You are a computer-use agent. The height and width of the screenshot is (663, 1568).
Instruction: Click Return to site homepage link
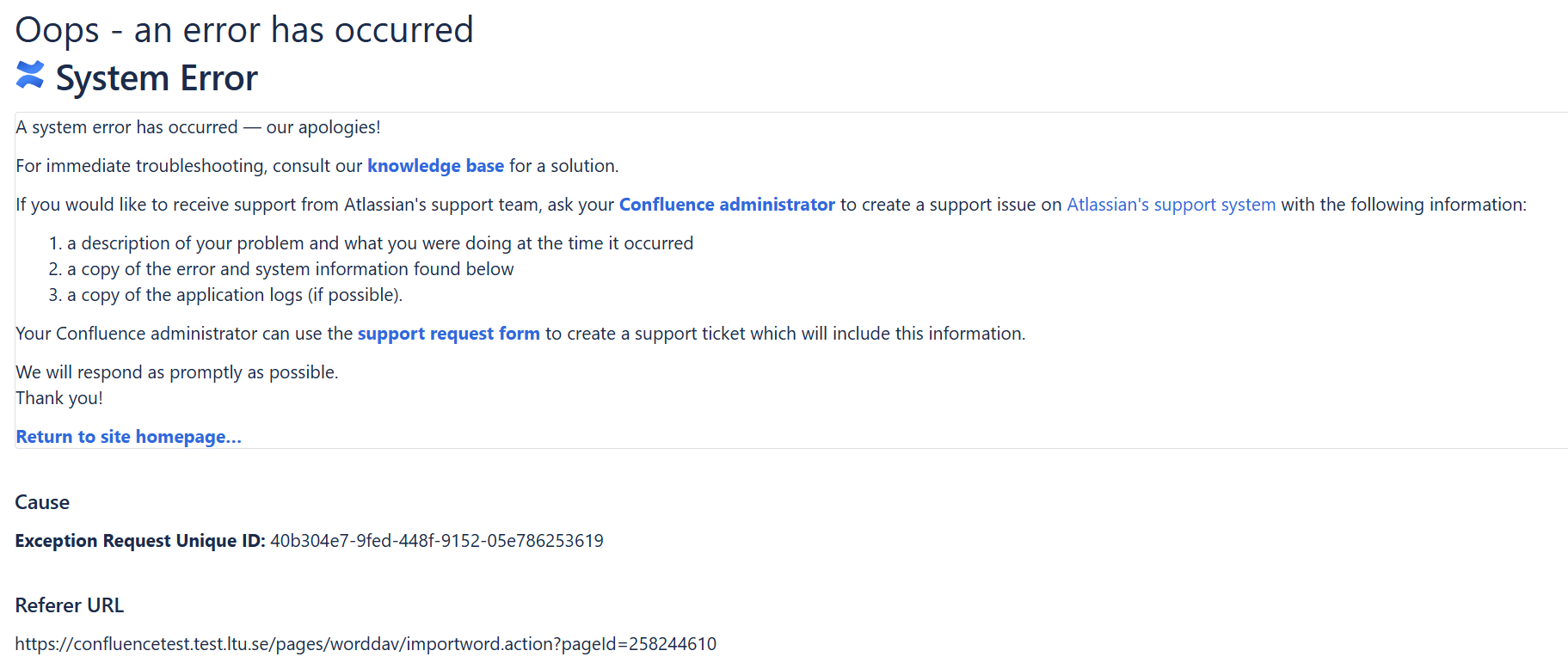[129, 437]
